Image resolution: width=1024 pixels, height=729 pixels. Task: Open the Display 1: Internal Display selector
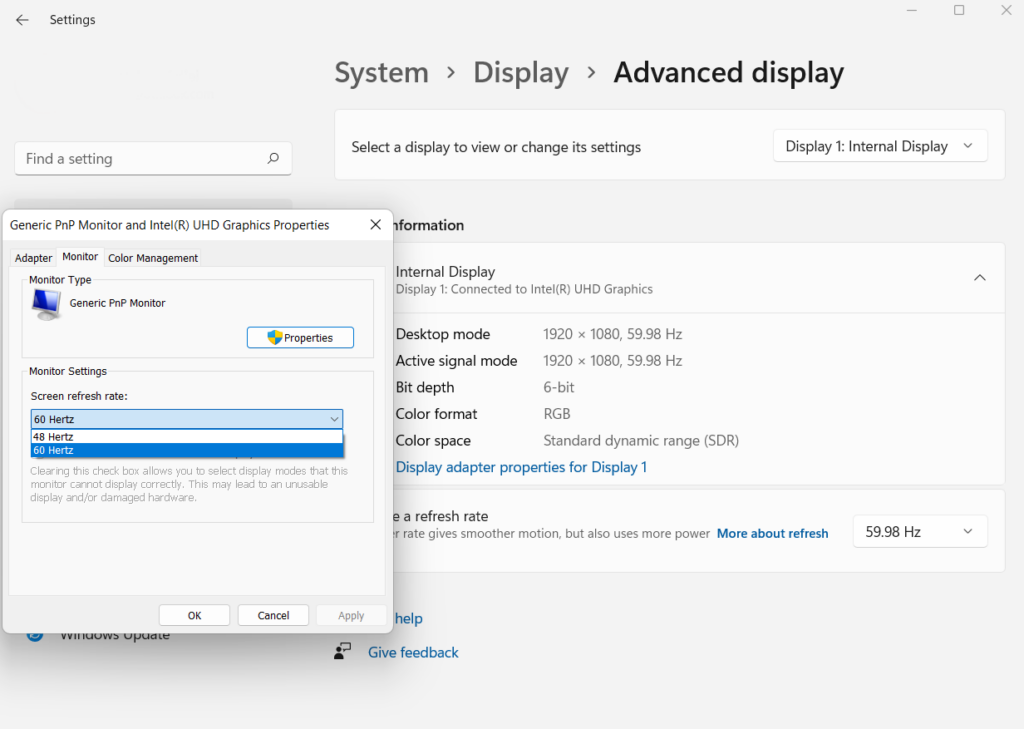tap(879, 145)
